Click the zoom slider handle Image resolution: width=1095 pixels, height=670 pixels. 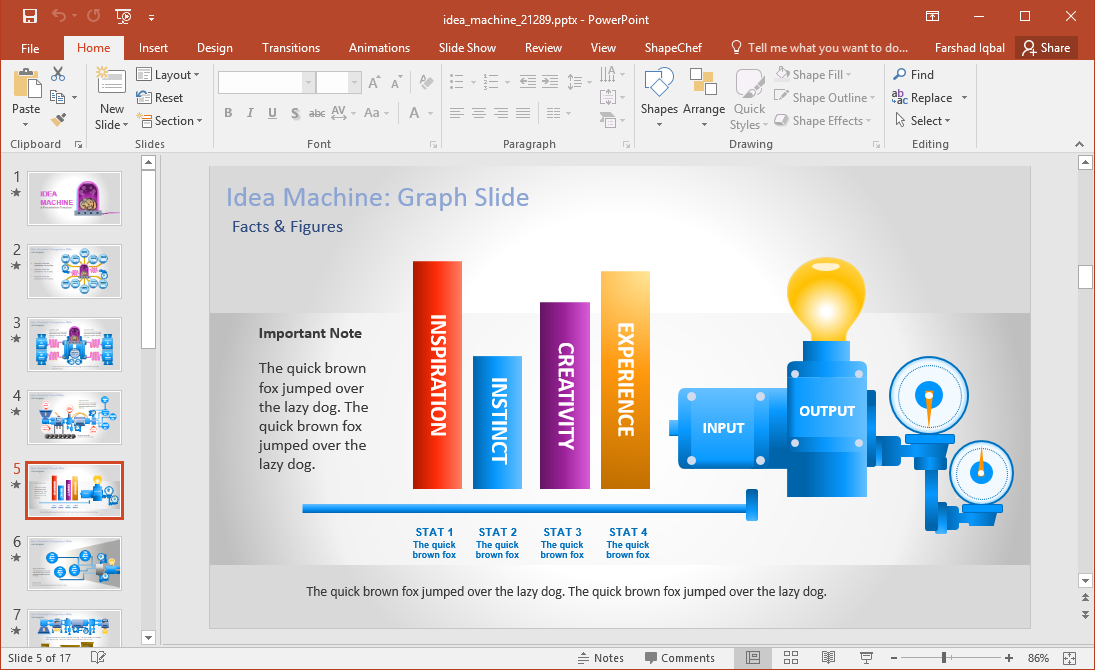(943, 658)
